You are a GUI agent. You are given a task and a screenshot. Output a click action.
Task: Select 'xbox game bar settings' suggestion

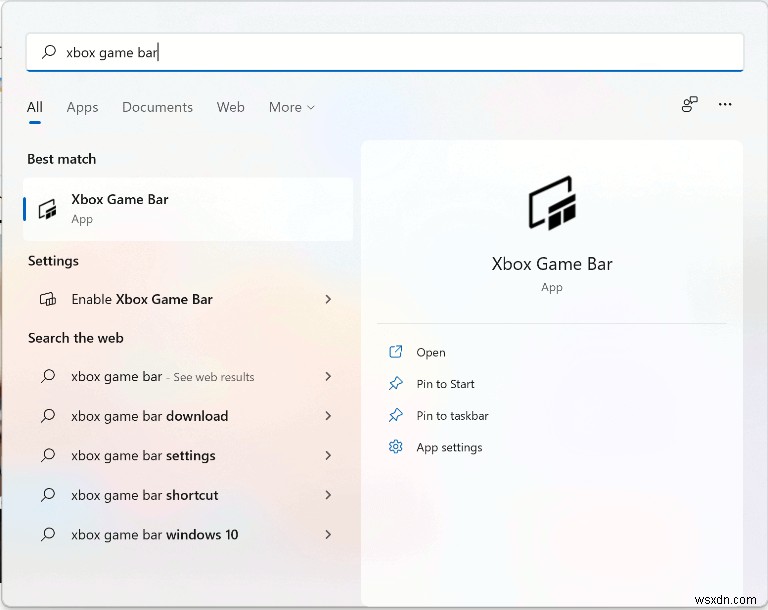[x=188, y=456]
